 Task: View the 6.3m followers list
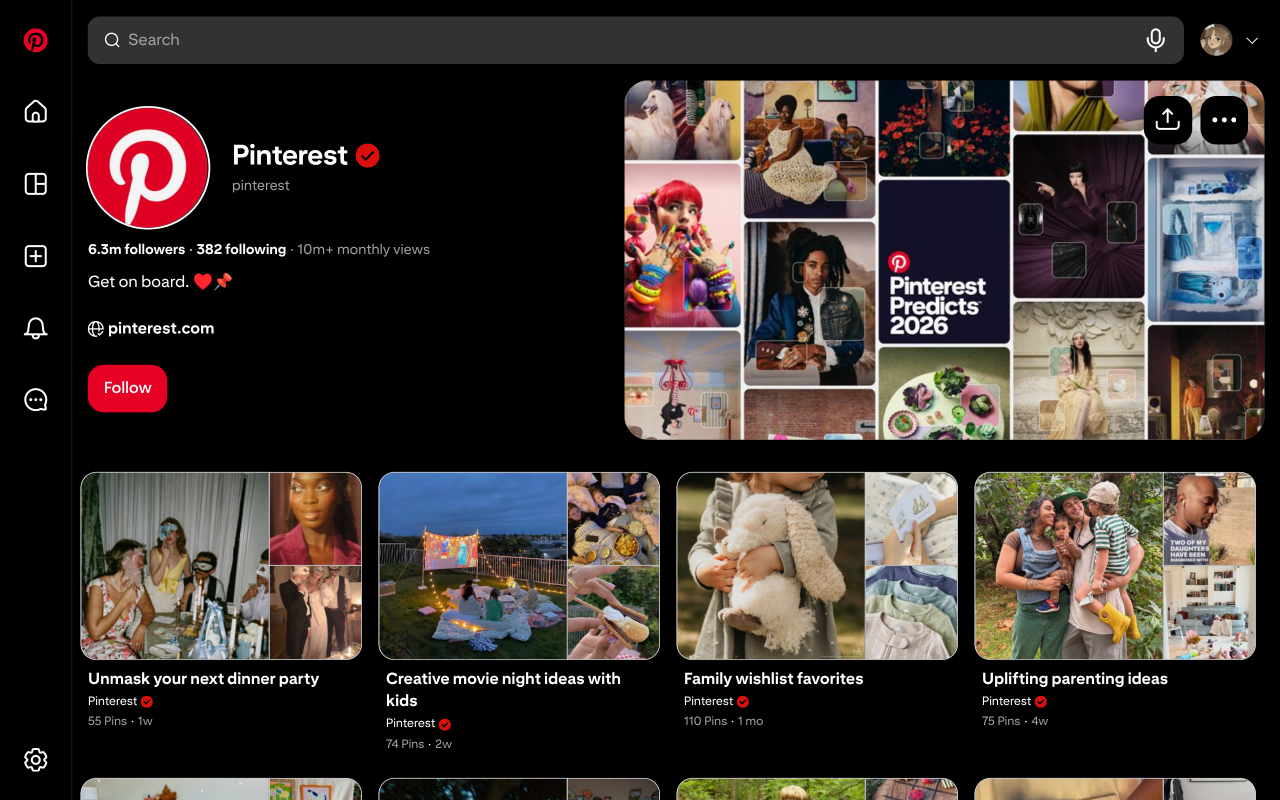(137, 249)
